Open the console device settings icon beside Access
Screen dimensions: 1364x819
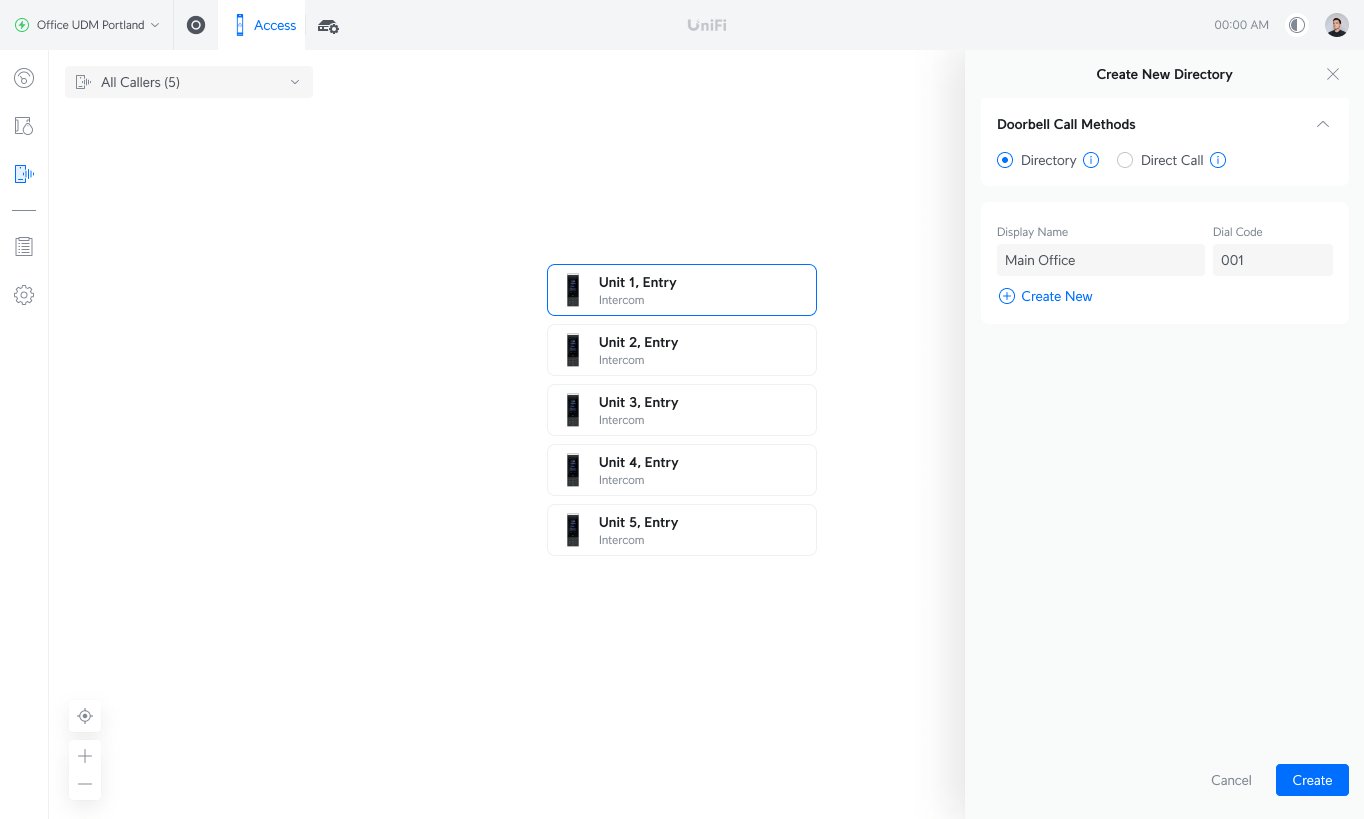(328, 25)
